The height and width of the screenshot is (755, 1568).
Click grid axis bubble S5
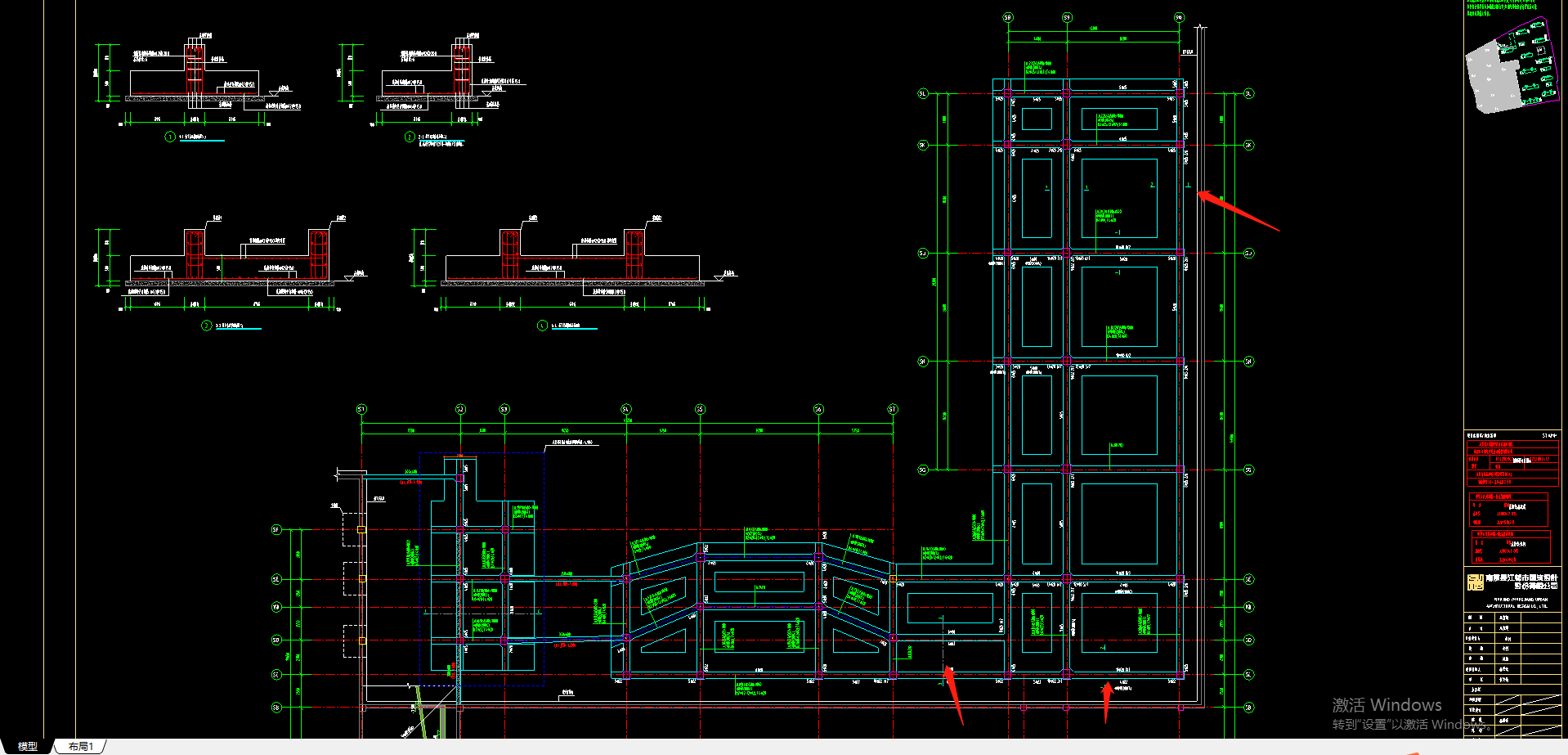[700, 409]
